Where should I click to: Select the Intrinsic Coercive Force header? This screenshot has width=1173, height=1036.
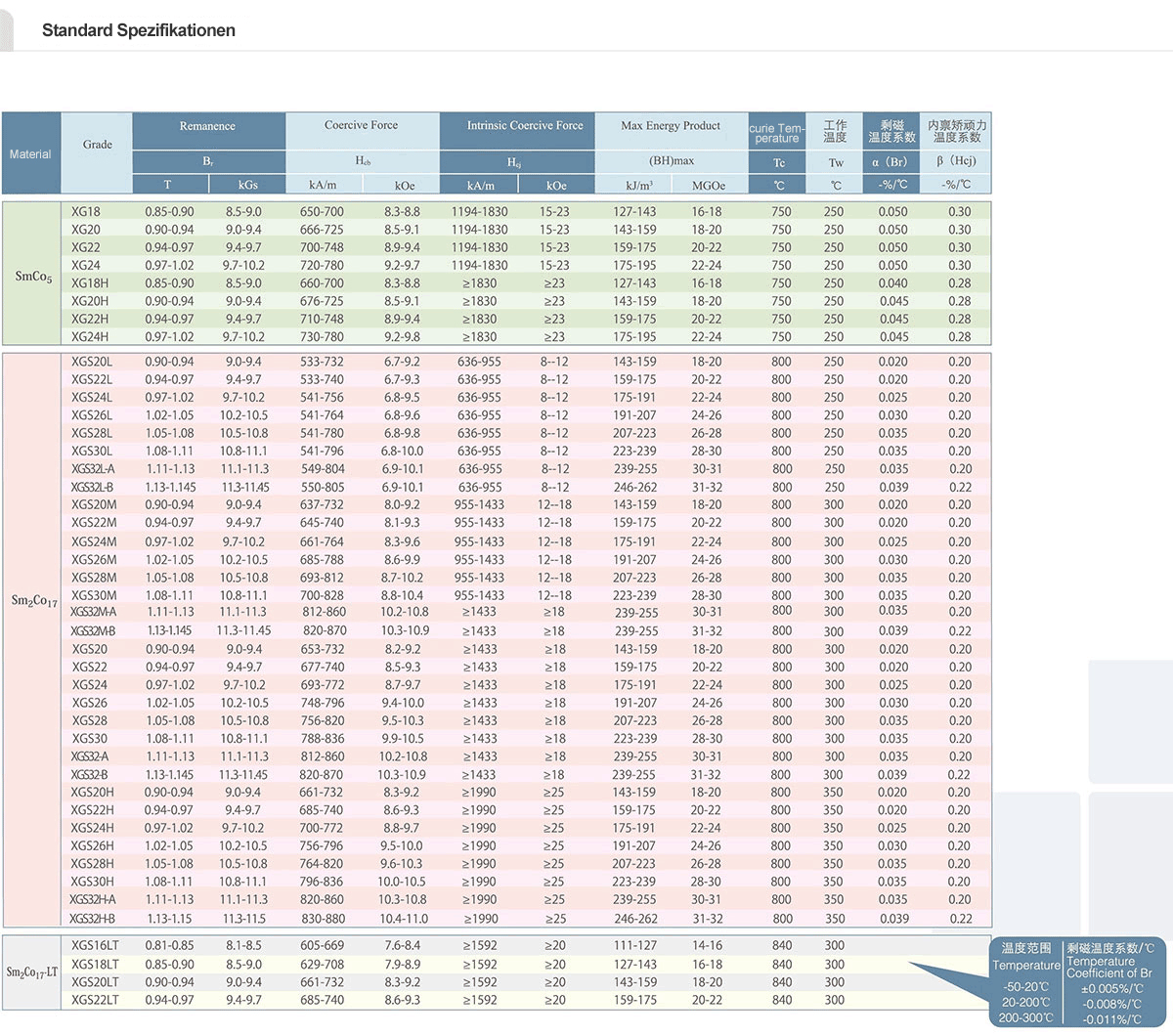point(524,125)
